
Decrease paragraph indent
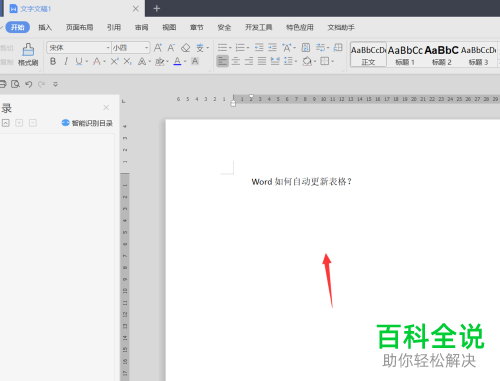259,47
